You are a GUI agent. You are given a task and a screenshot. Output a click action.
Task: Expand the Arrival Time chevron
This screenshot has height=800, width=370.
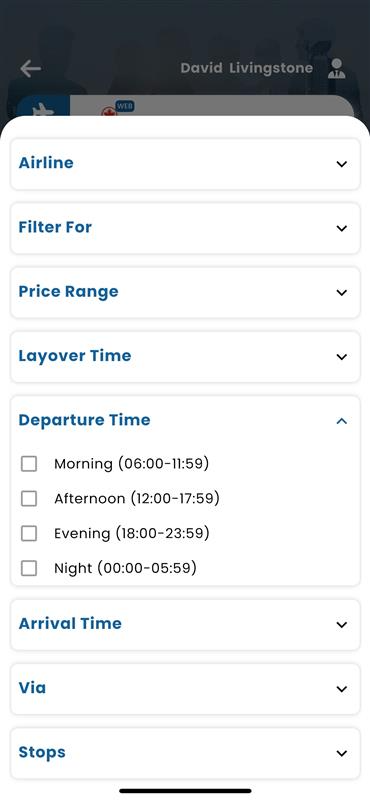pos(341,624)
